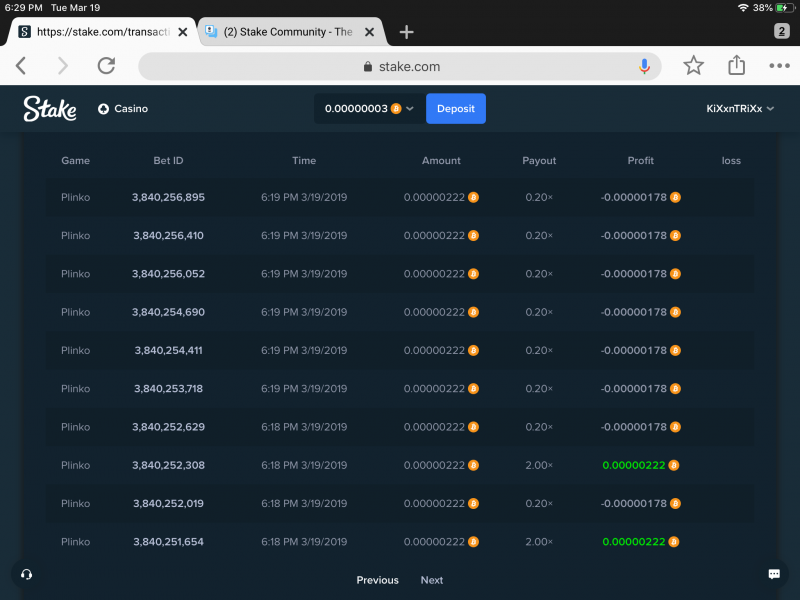Screen dimensions: 800x600
Task: Open live support headset icon
Action: tap(27, 574)
